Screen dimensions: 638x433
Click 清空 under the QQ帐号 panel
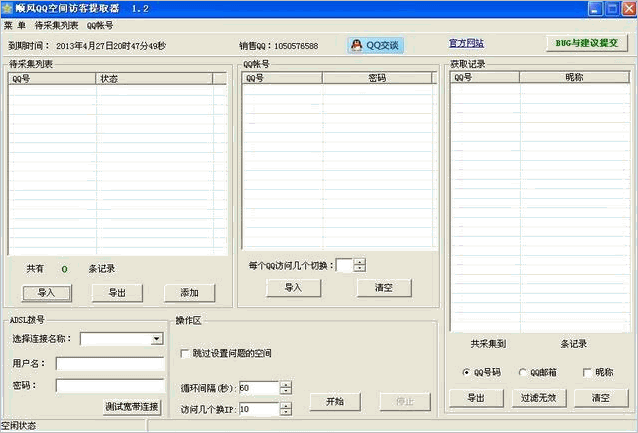(384, 288)
